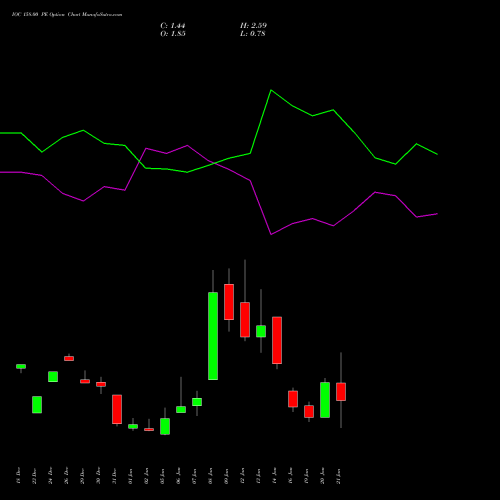500x500 pixels.
Task: Click the tall green candle above 08 Jan
Action: click(x=213, y=336)
